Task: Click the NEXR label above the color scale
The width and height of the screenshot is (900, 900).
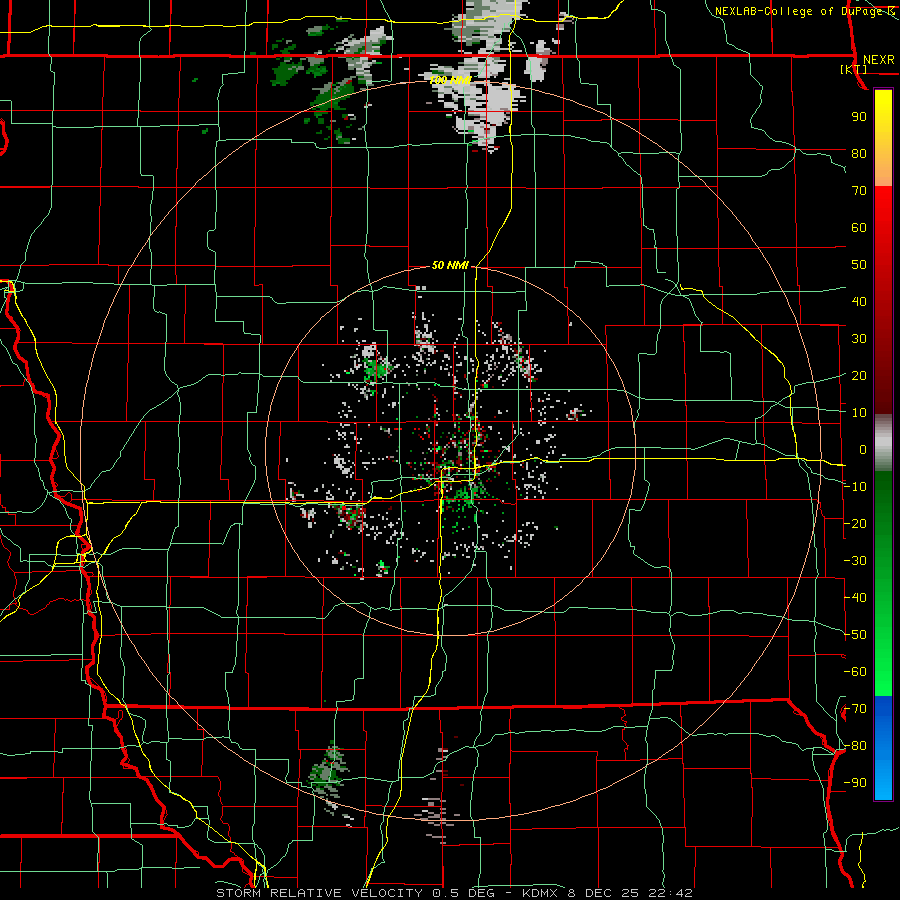Action: (878, 60)
